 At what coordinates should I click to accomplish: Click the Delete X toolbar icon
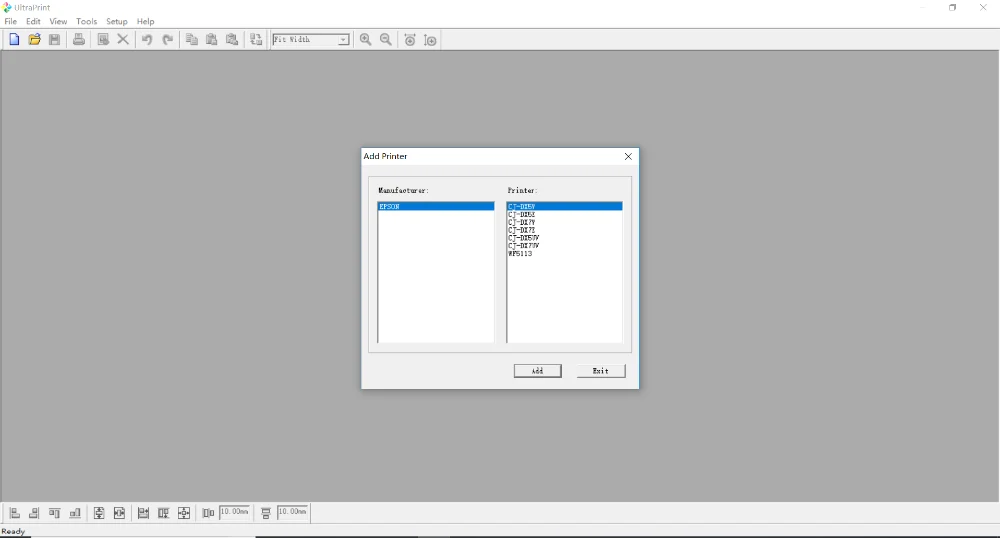(x=123, y=40)
